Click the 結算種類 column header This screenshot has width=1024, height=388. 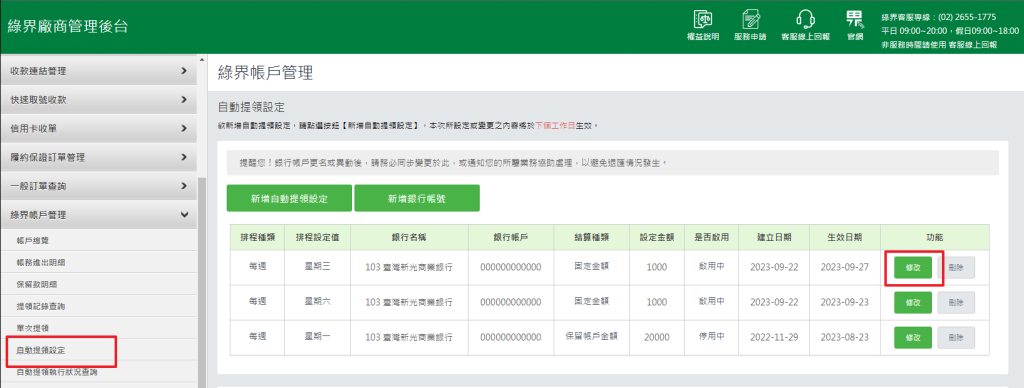click(592, 238)
